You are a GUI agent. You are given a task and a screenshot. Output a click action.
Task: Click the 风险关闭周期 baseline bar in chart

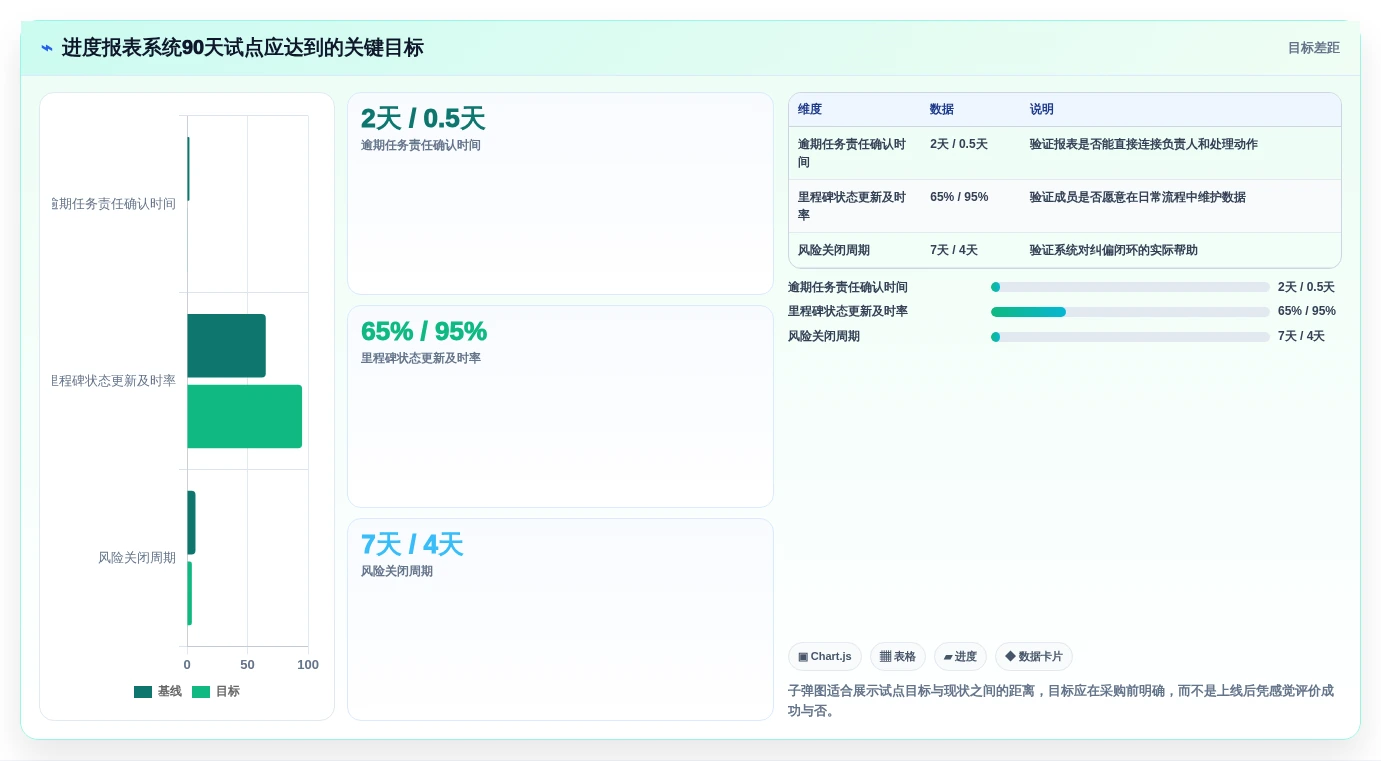(191, 523)
